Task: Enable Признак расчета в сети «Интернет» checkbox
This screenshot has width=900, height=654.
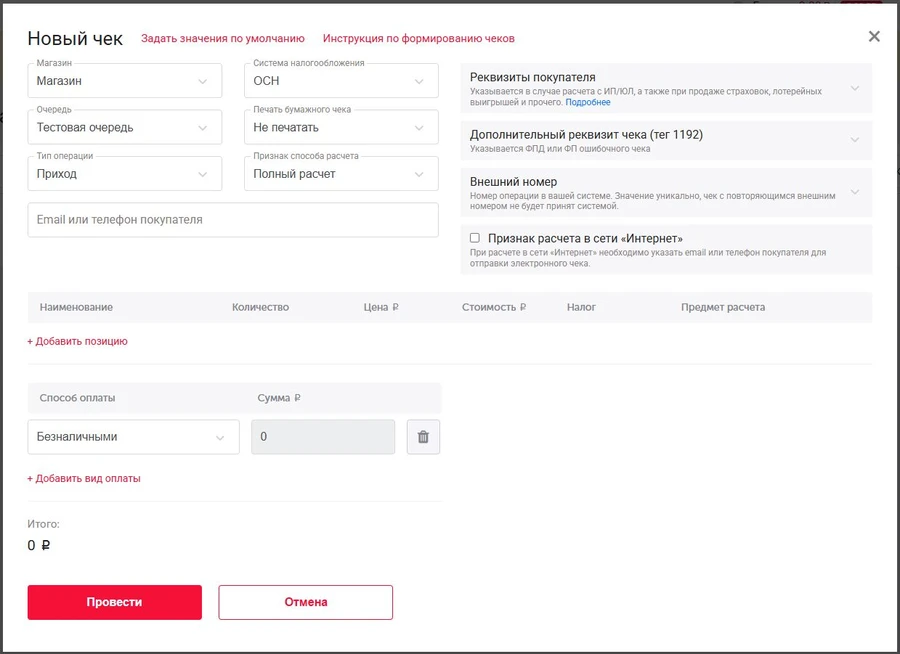Action: (x=475, y=239)
